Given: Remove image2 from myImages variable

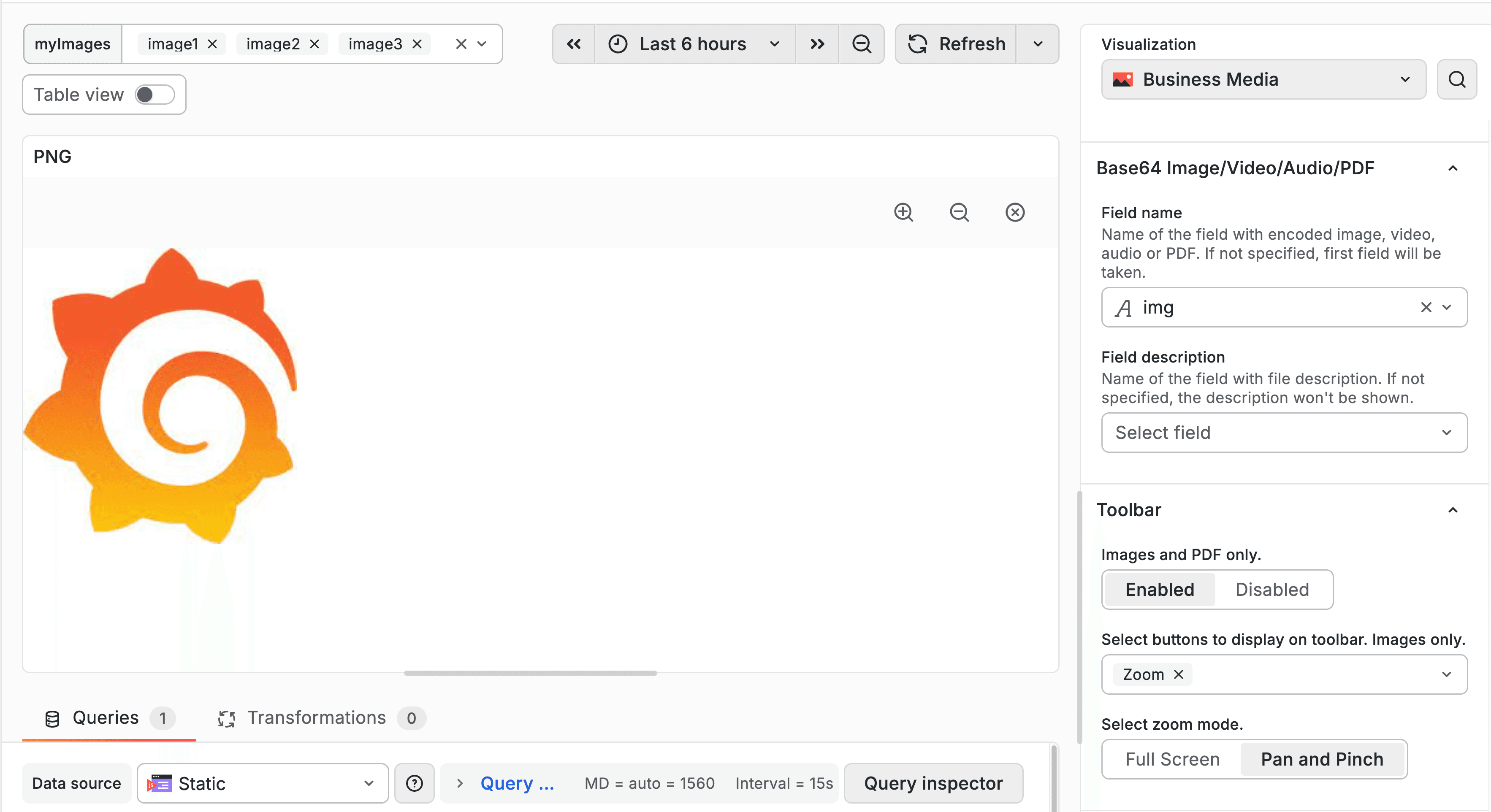Looking at the screenshot, I should (x=314, y=44).
